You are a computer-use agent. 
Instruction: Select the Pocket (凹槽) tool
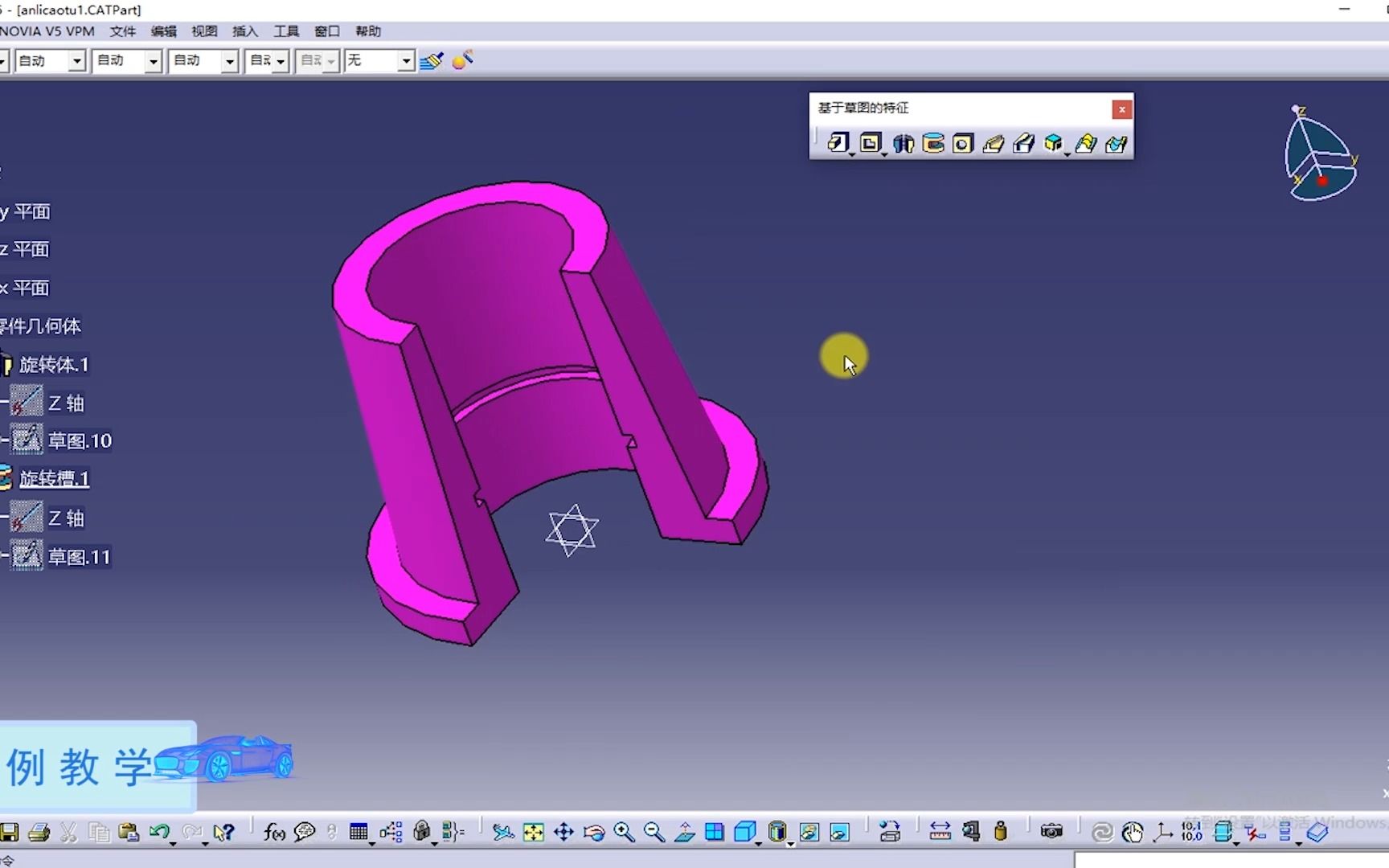(870, 143)
